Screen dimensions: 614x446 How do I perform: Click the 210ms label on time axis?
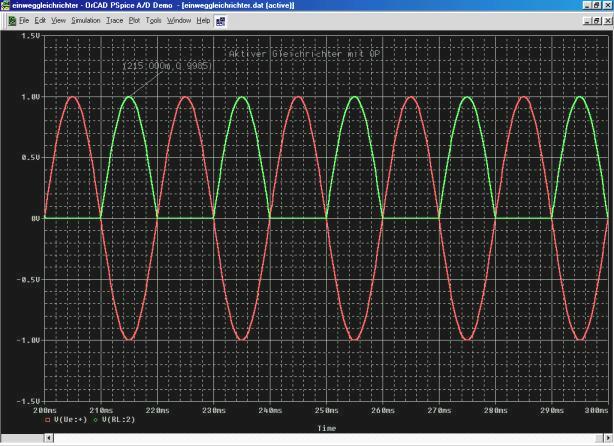(x=101, y=410)
